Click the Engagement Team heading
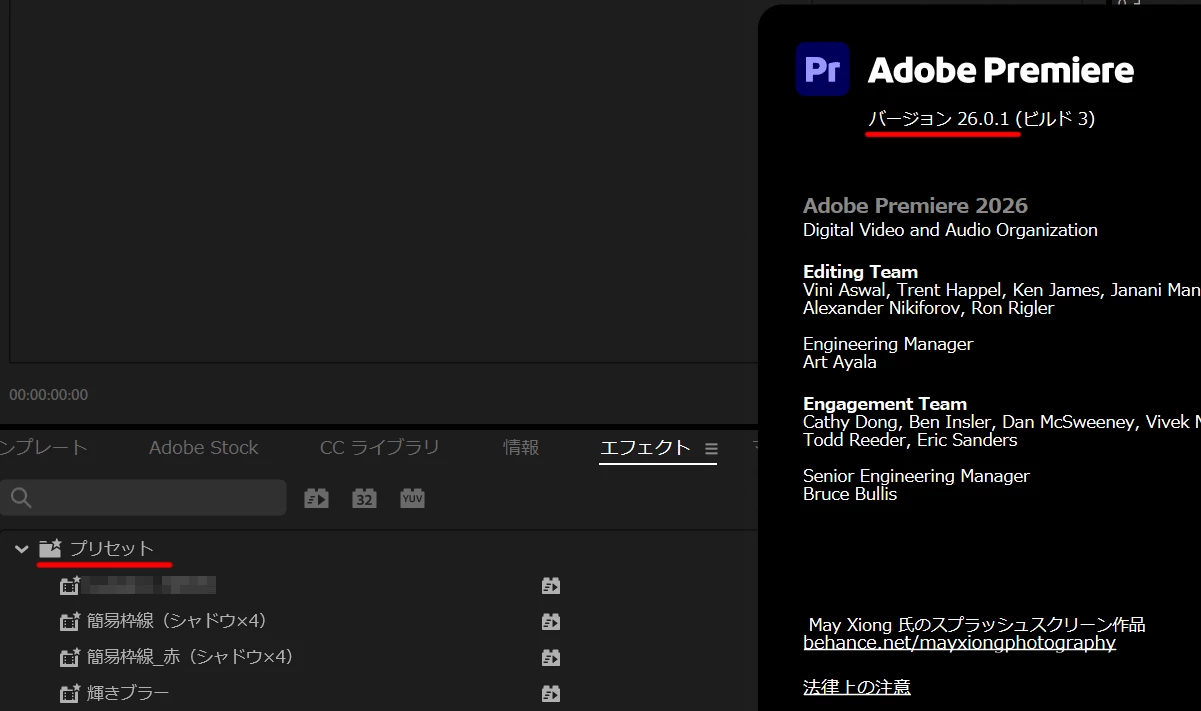Image resolution: width=1201 pixels, height=711 pixels. [x=885, y=404]
